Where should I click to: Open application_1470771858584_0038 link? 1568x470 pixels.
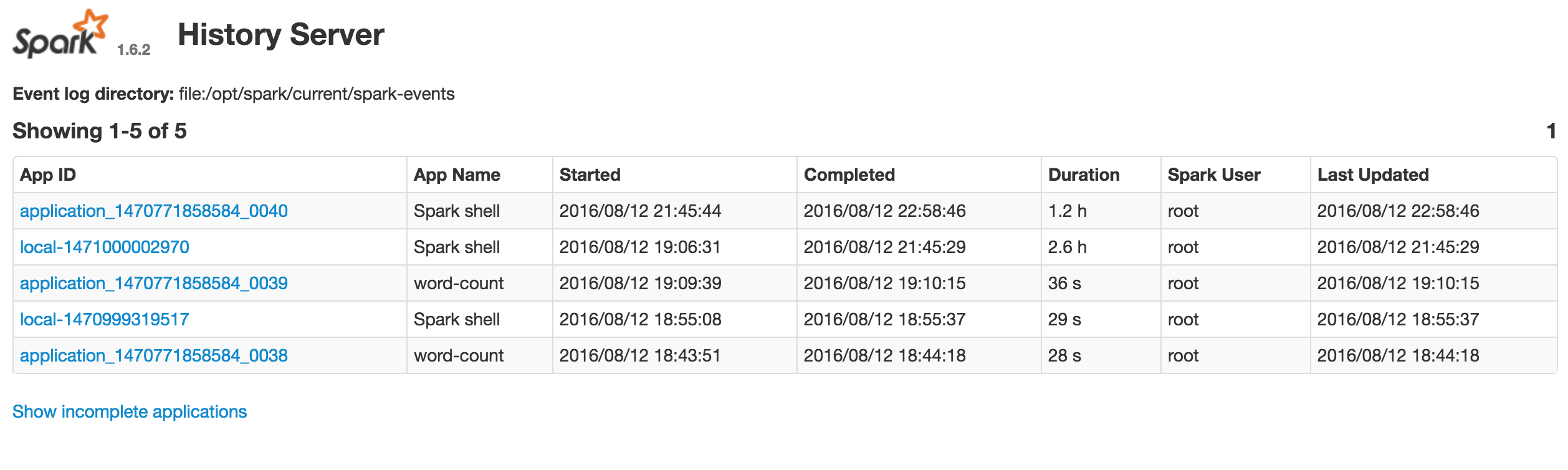(154, 355)
